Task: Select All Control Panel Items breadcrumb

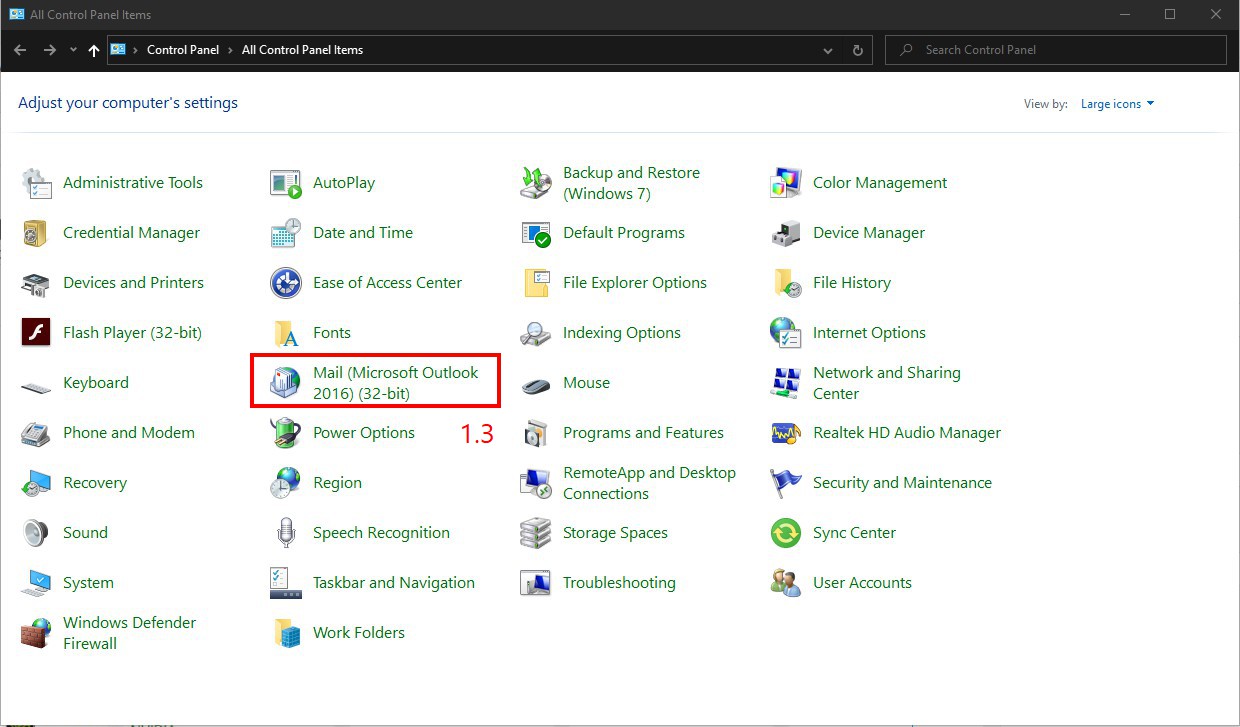Action: coord(302,50)
